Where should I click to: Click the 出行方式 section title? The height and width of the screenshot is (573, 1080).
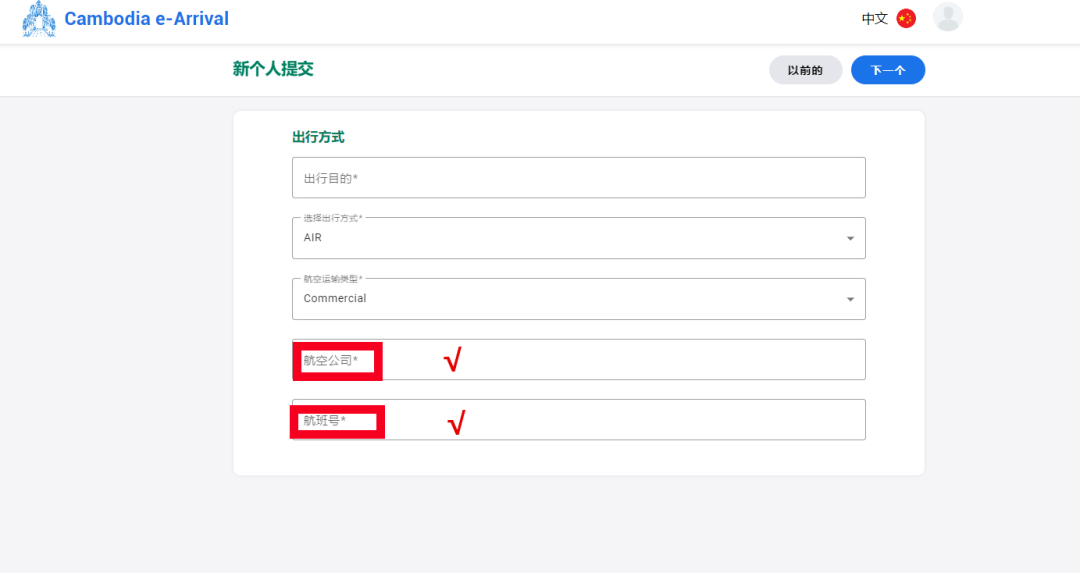click(x=318, y=137)
